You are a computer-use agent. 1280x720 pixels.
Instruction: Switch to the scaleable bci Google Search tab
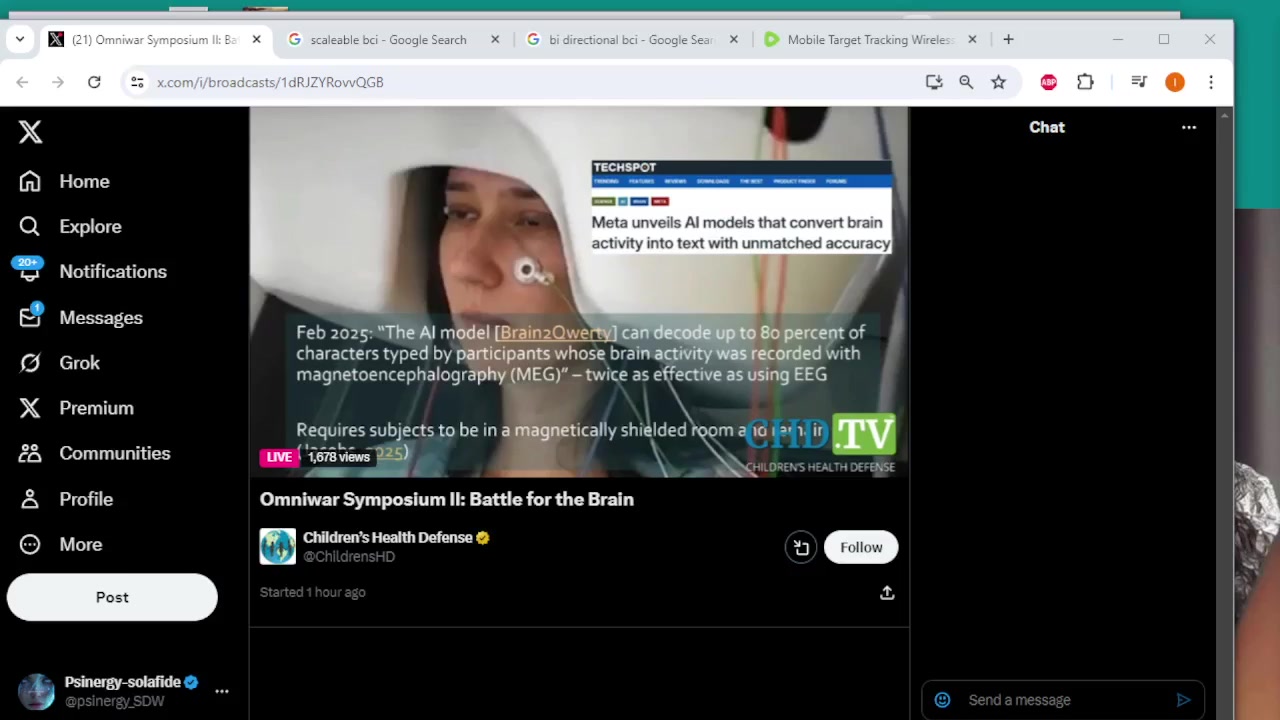tap(387, 40)
